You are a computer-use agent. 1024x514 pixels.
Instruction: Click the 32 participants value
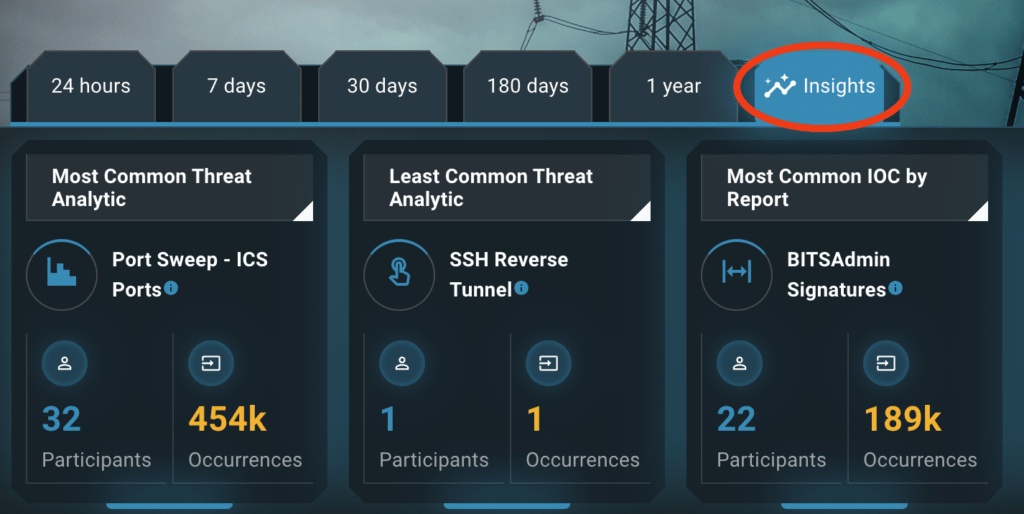coord(61,419)
